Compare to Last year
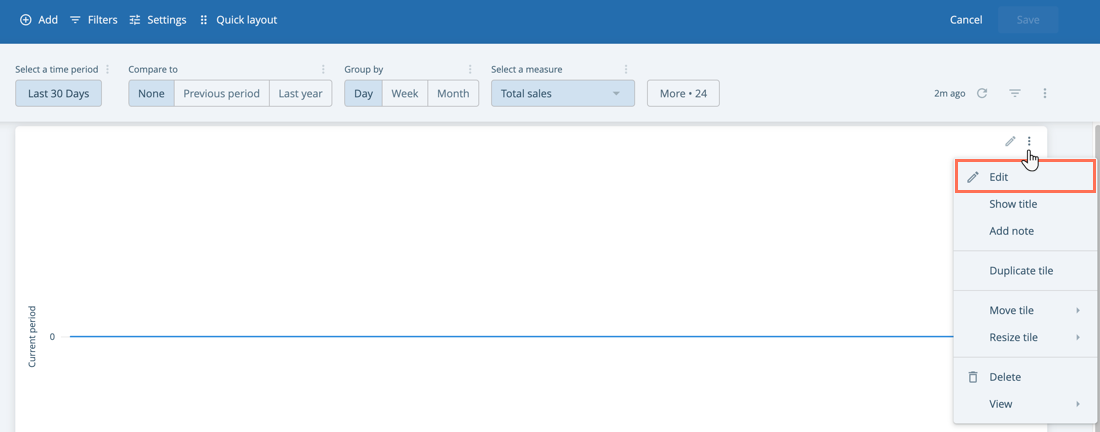 click(x=300, y=93)
